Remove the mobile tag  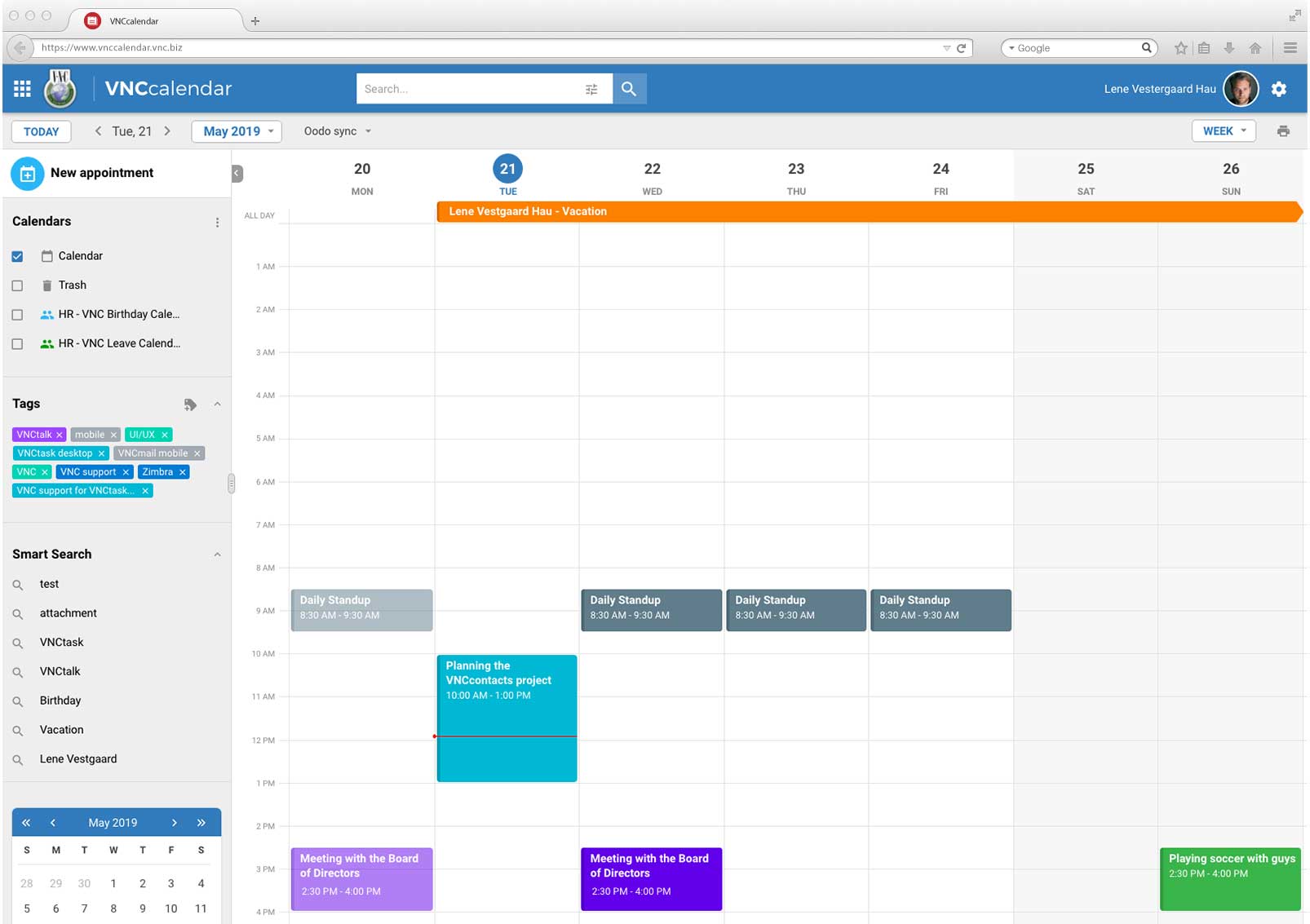pyautogui.click(x=113, y=435)
